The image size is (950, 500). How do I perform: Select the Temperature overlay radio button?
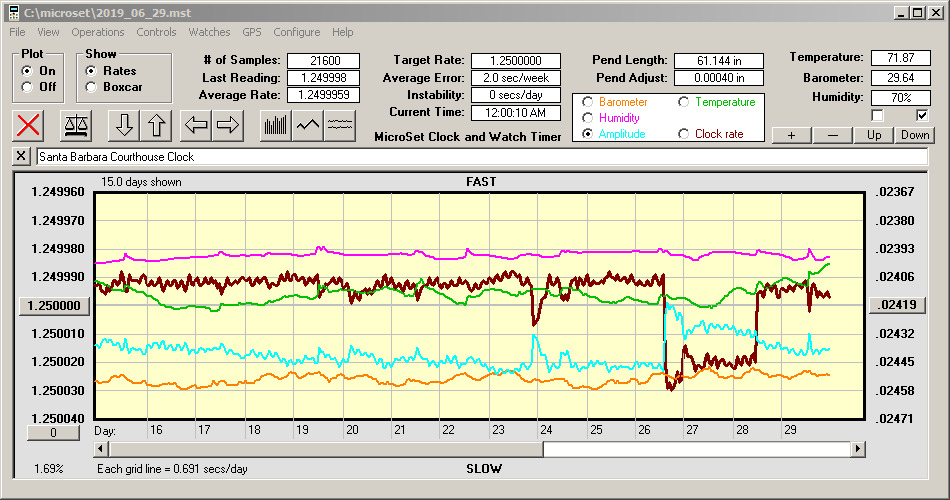683,102
